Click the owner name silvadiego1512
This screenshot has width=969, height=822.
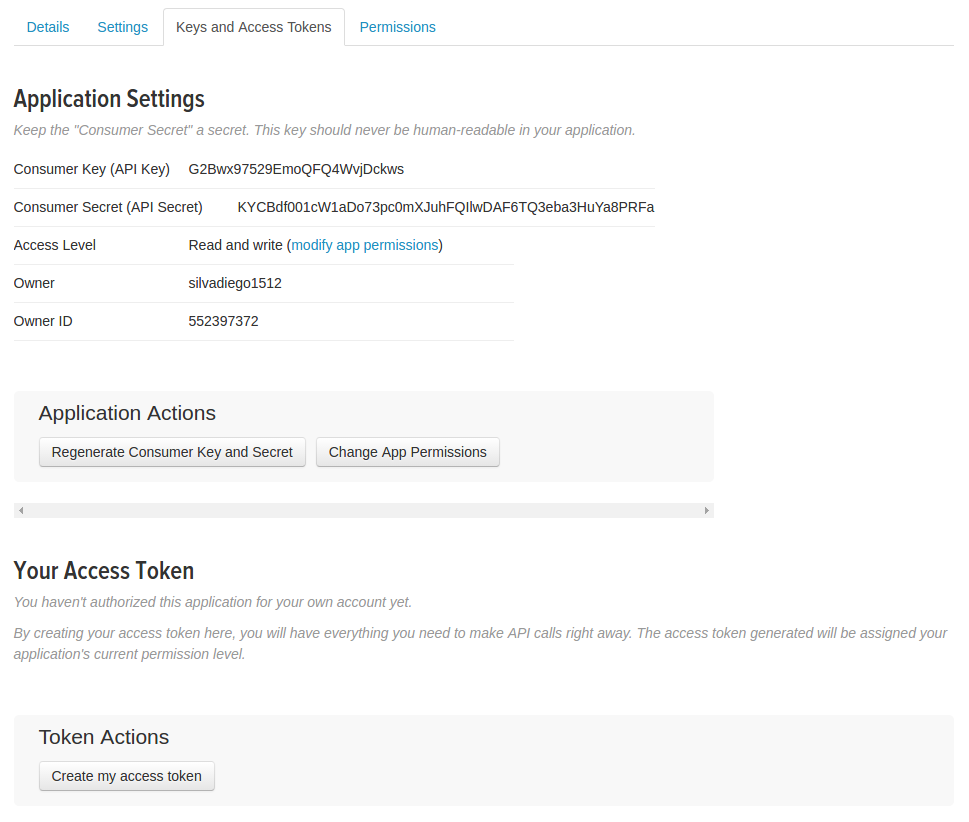pyautogui.click(x=235, y=283)
